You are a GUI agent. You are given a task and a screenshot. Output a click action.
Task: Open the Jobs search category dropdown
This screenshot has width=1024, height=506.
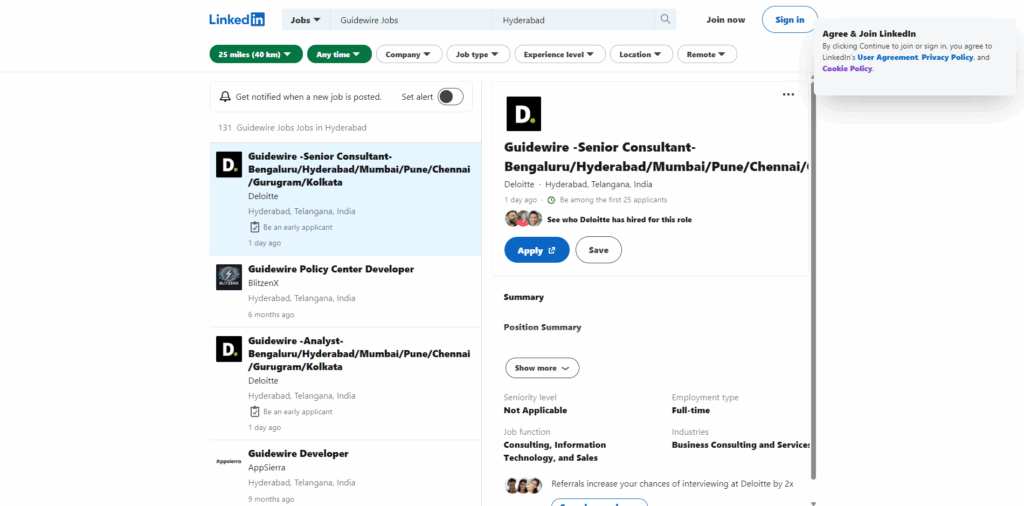pos(306,20)
